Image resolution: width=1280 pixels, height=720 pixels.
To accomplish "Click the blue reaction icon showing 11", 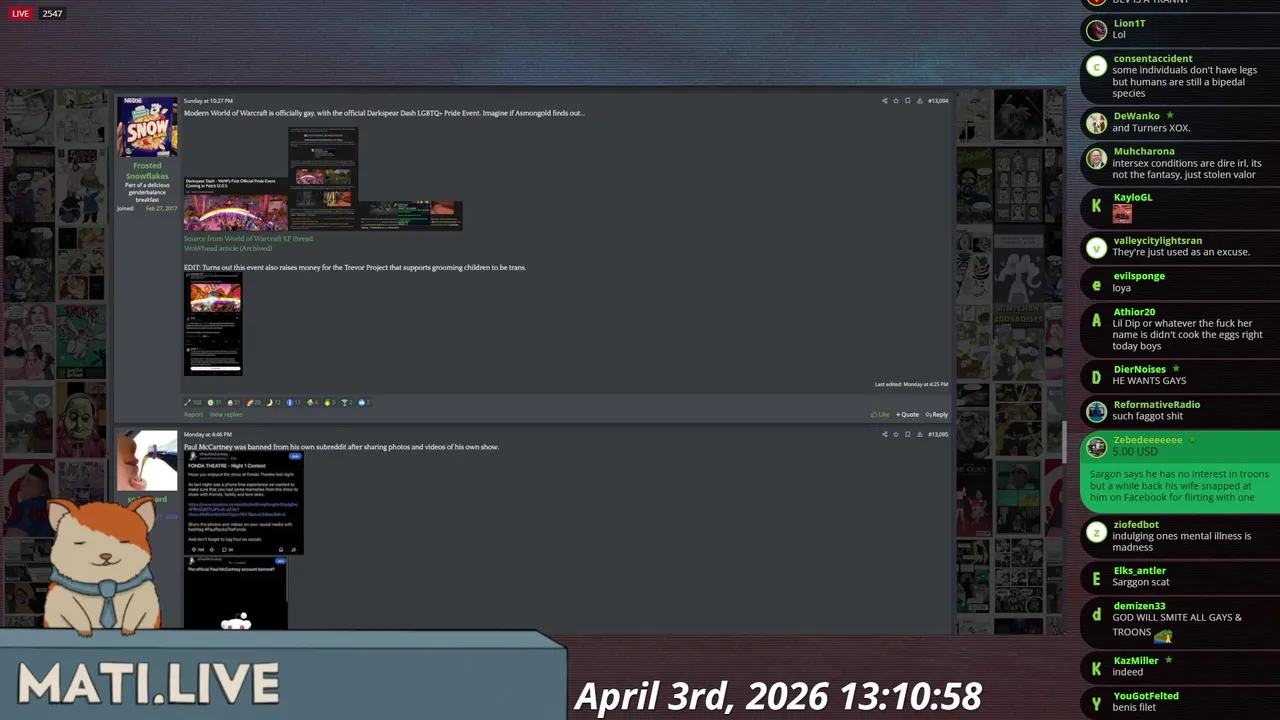I will point(290,402).
